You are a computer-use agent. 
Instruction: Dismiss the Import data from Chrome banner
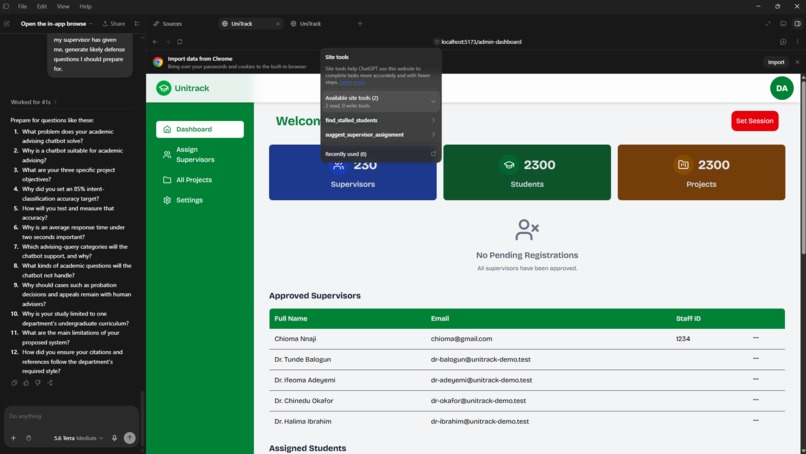coord(797,62)
